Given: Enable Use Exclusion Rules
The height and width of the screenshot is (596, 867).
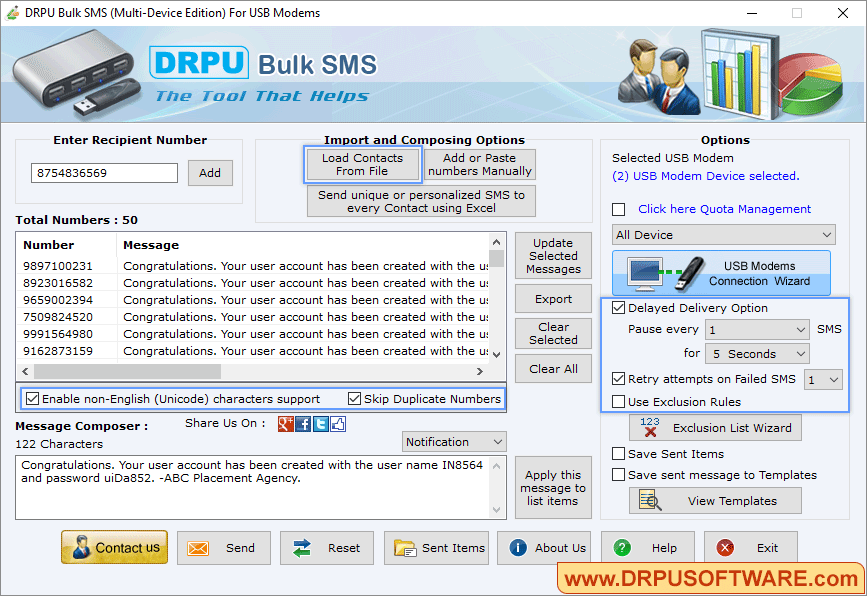Looking at the screenshot, I should [x=619, y=402].
